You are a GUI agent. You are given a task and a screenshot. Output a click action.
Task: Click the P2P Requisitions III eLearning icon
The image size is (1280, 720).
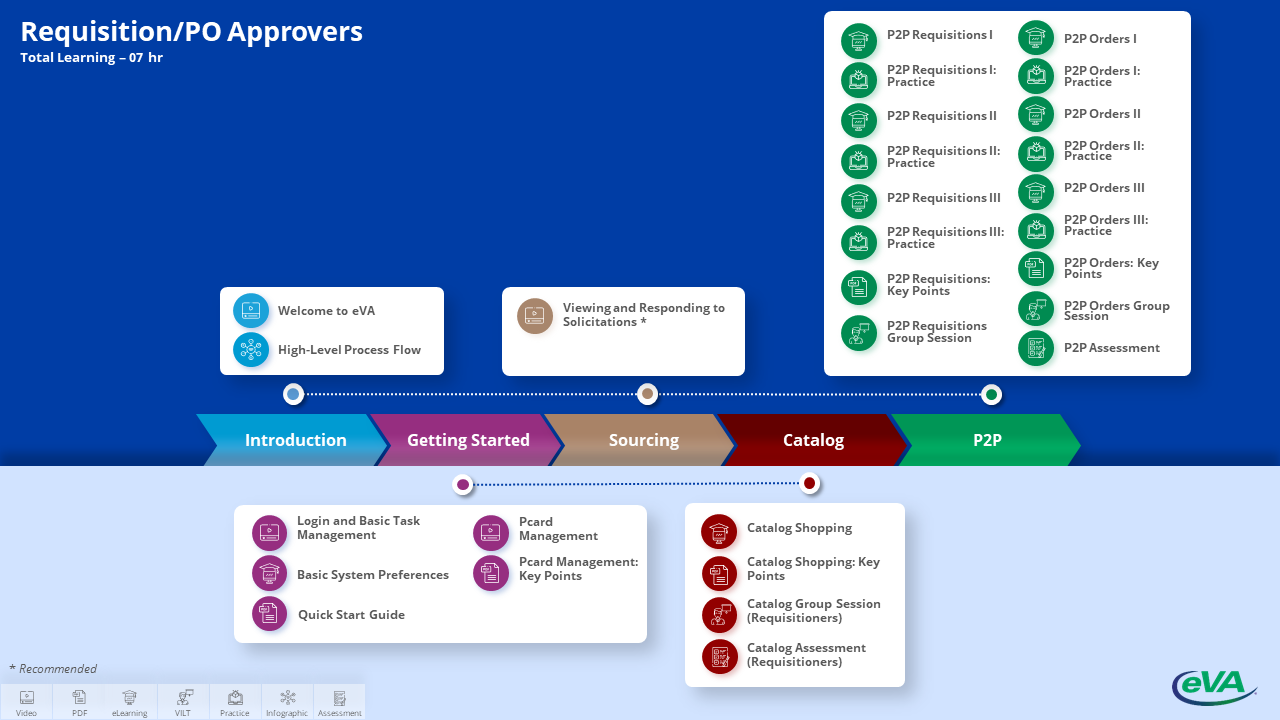click(x=859, y=202)
